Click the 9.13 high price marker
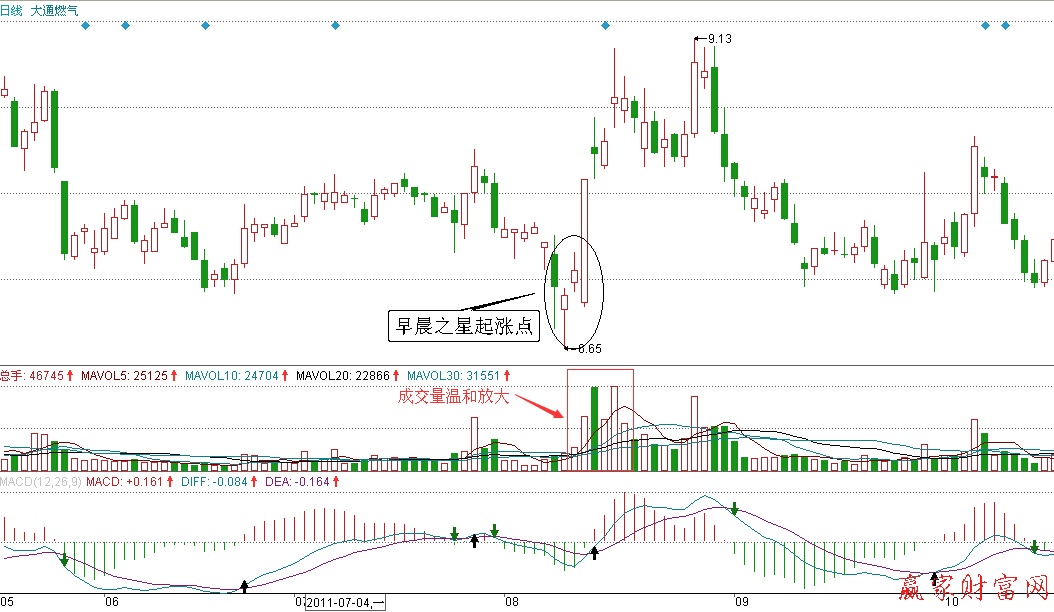This screenshot has height=612, width=1054. point(718,38)
